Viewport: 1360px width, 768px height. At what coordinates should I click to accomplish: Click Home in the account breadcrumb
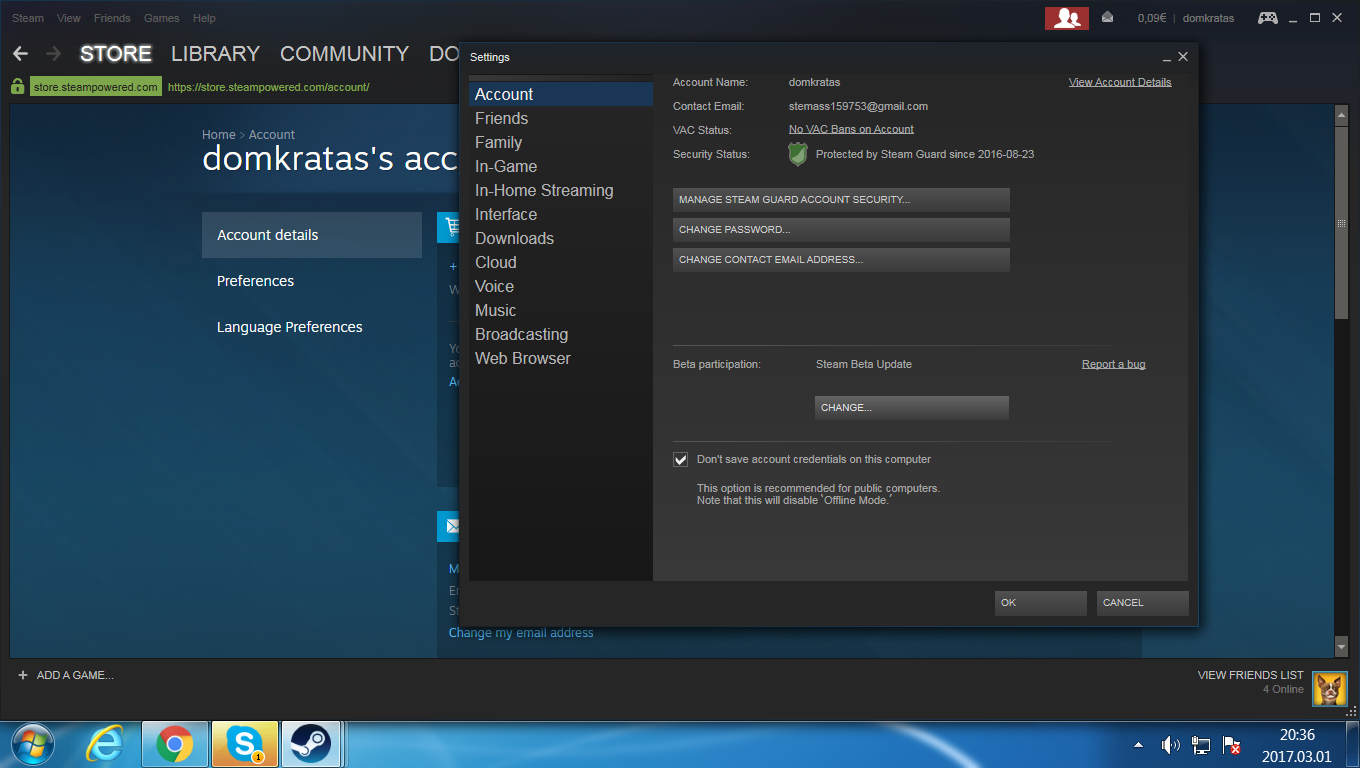(x=218, y=135)
